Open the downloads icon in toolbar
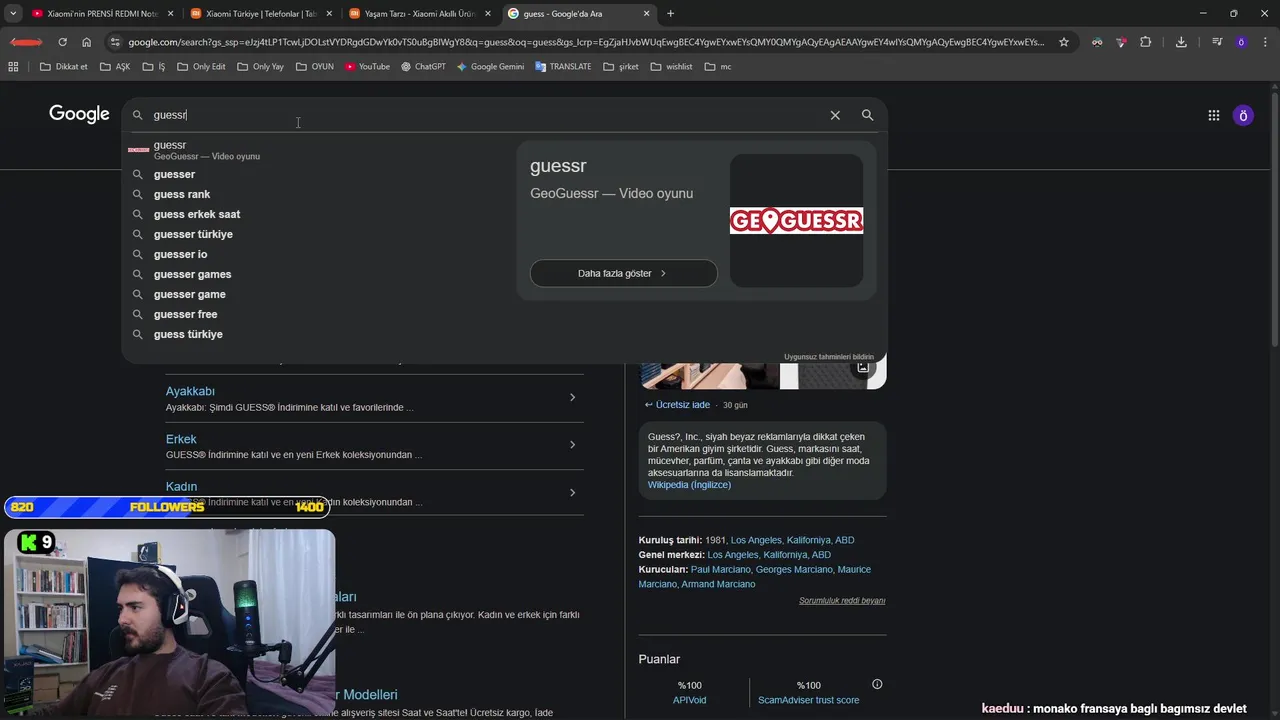The image size is (1280, 720). [x=1181, y=42]
